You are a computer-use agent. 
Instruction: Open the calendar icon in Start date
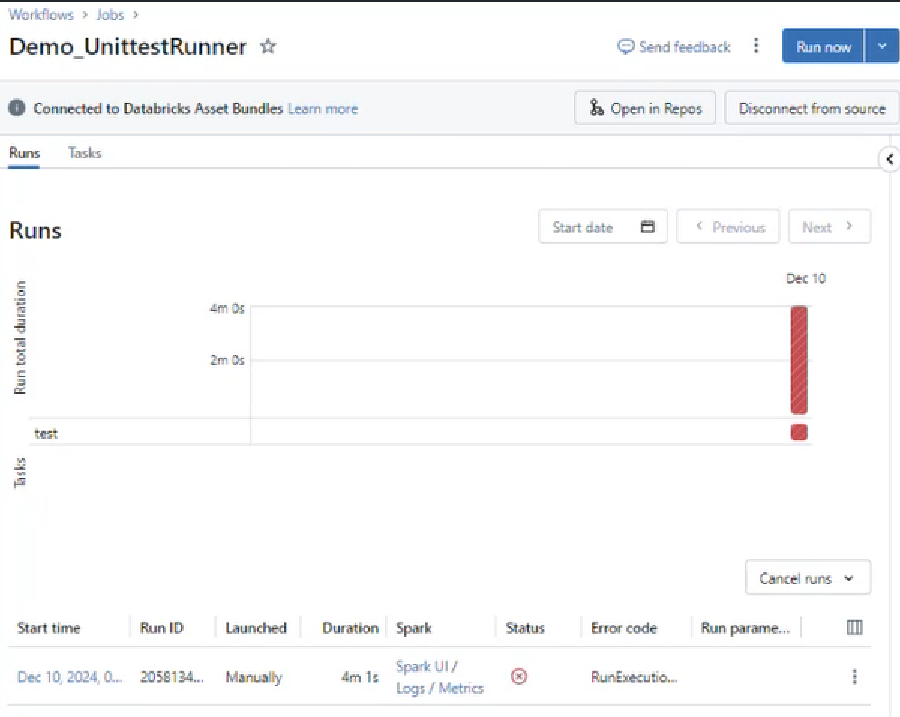tap(647, 227)
